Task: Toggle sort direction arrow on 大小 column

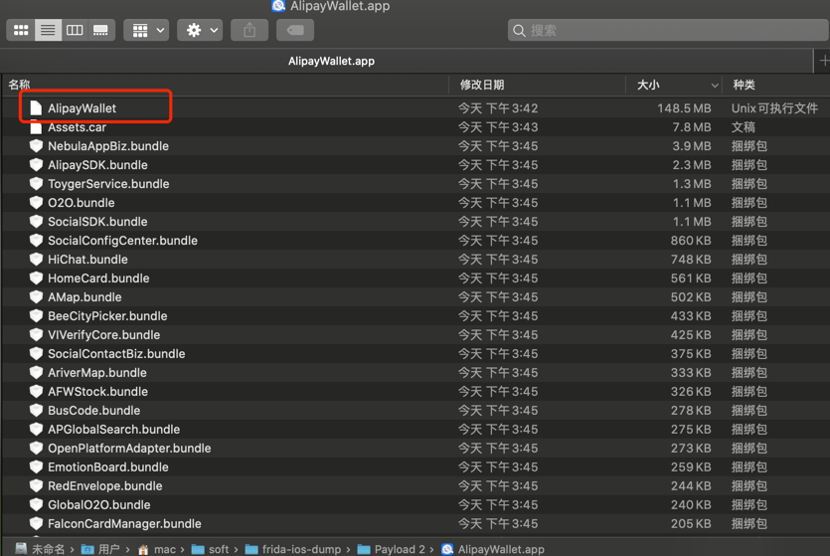Action: [715, 85]
